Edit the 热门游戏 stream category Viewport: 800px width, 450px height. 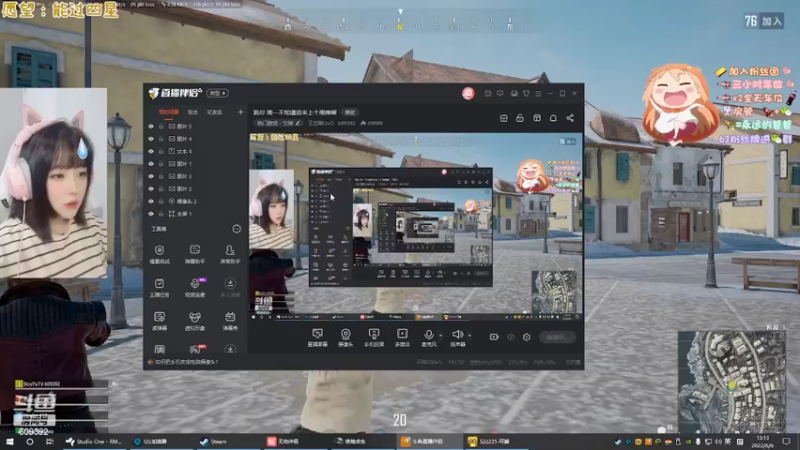coord(278,123)
